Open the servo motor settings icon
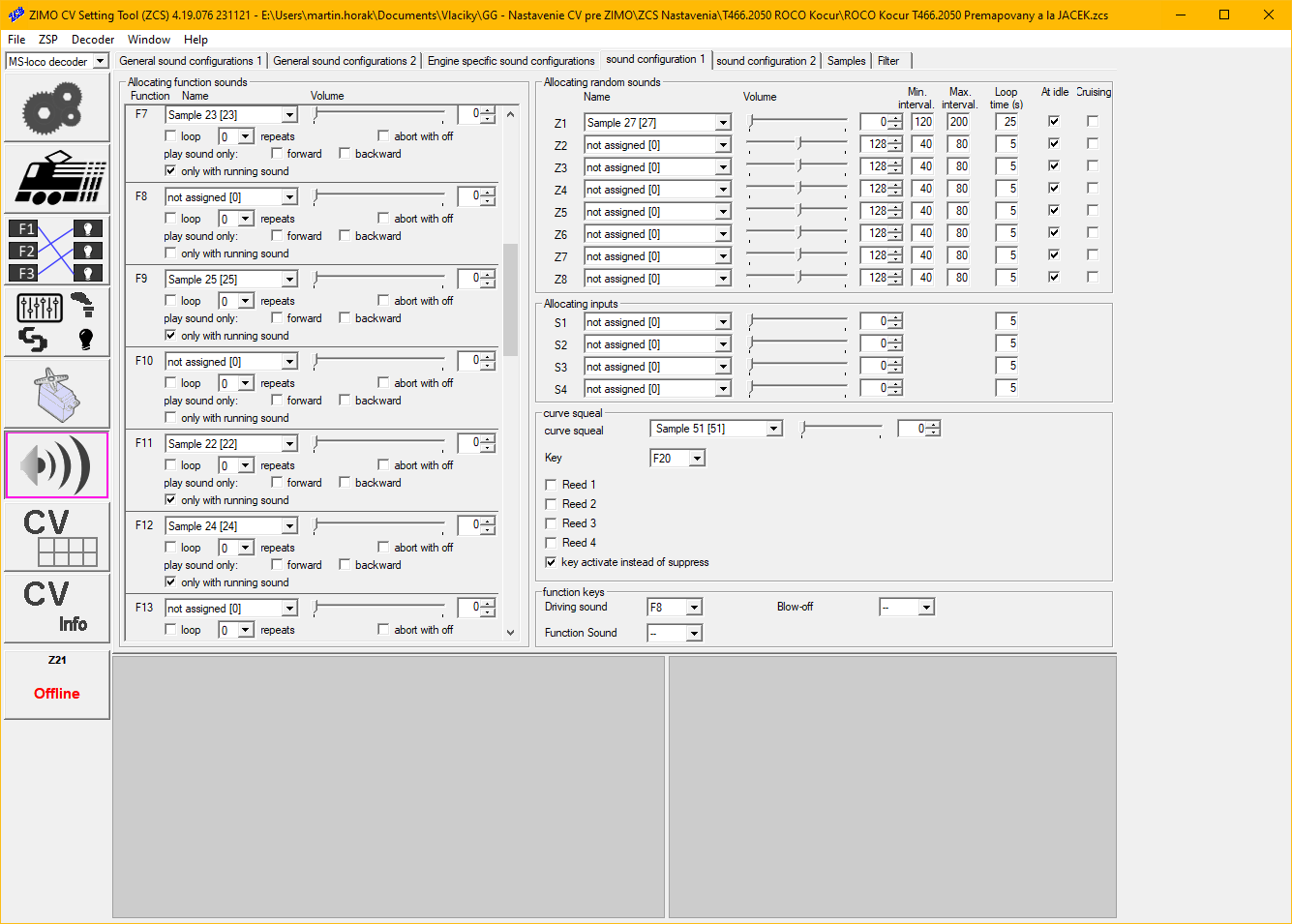The height and width of the screenshot is (924, 1292). (x=56, y=394)
